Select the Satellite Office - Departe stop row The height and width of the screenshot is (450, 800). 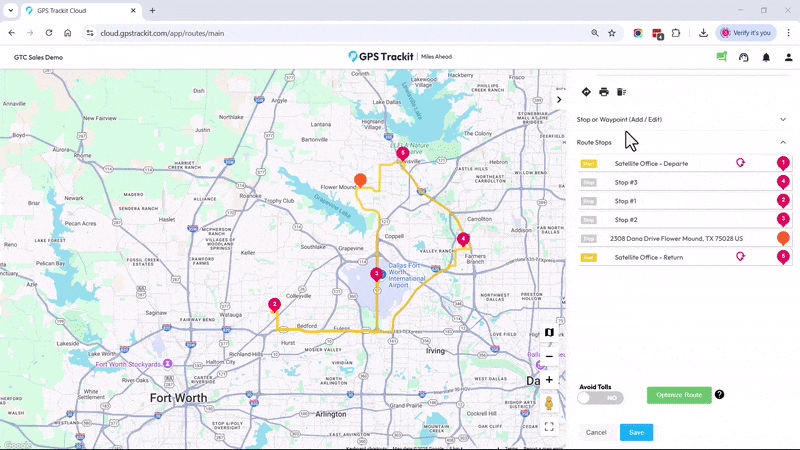[x=685, y=163]
